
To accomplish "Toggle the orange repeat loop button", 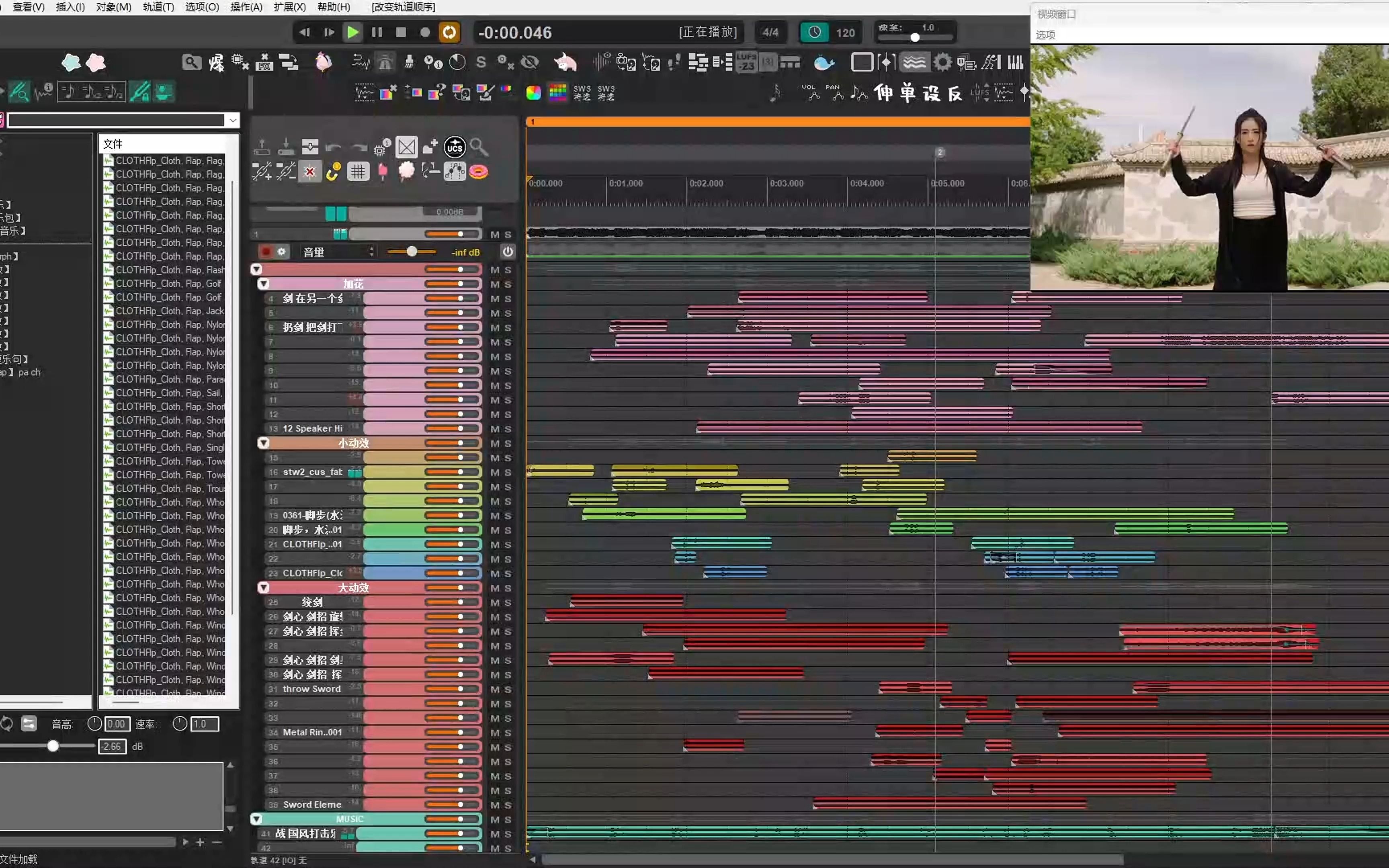I will [449, 32].
